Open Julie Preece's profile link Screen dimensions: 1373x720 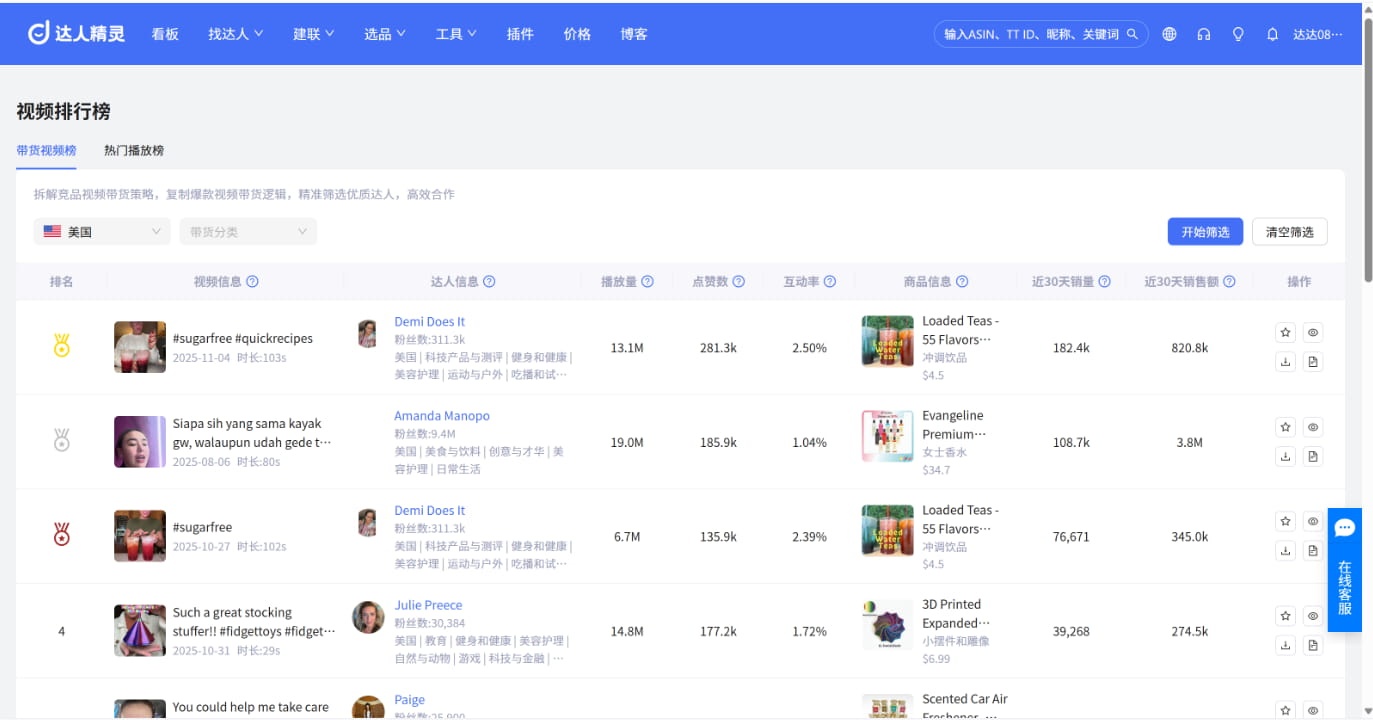pyautogui.click(x=428, y=605)
